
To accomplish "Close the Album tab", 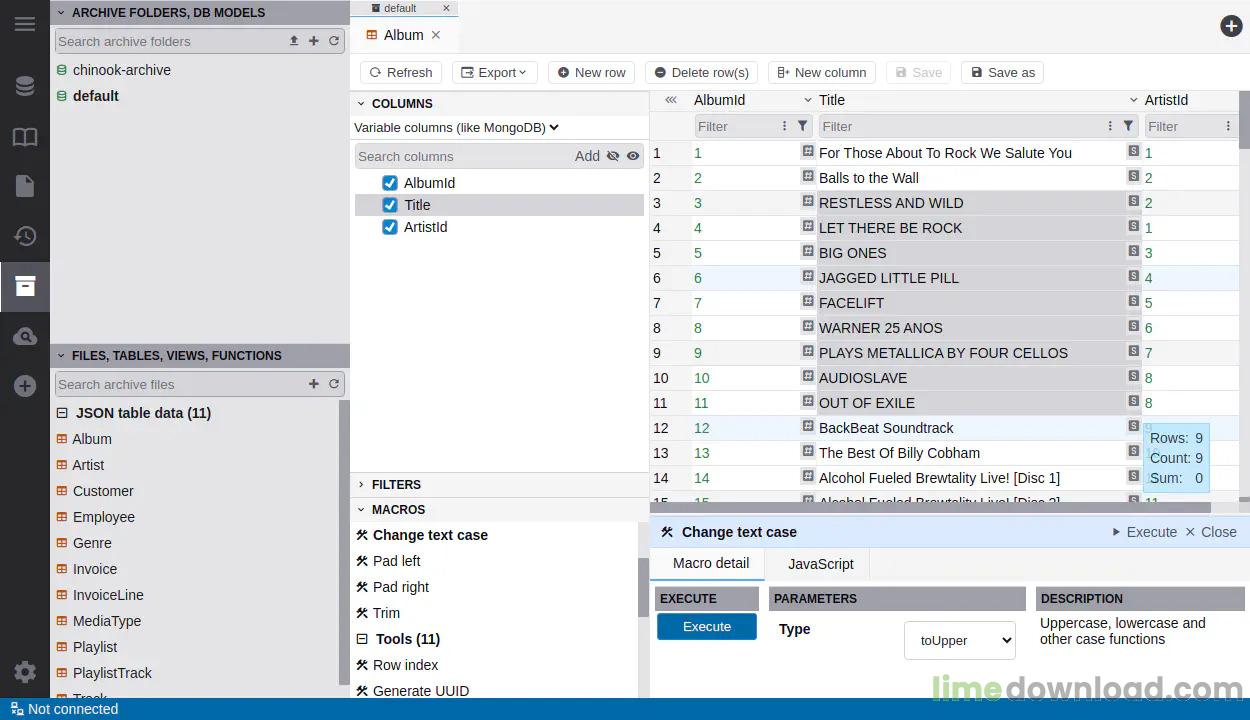I will pyautogui.click(x=436, y=35).
